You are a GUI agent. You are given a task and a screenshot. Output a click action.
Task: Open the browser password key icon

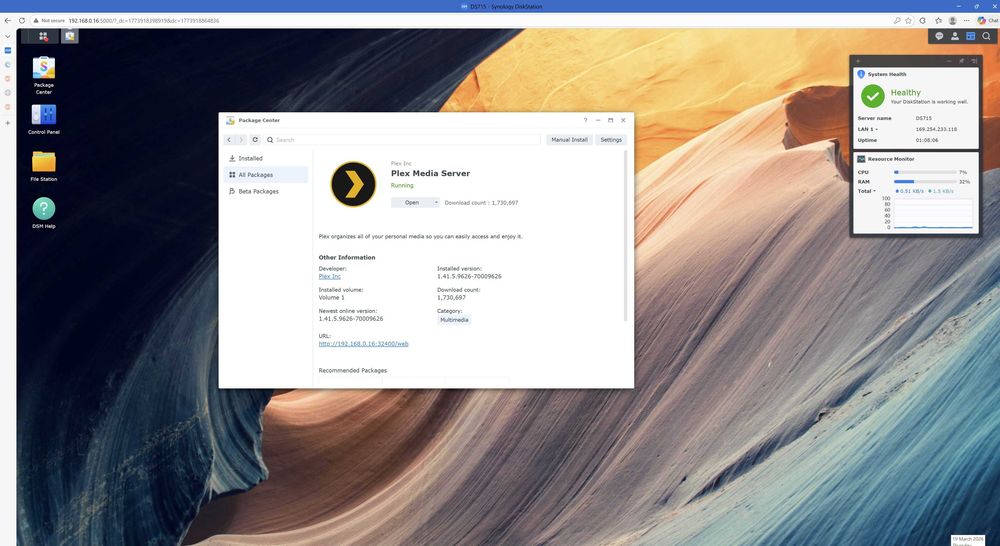point(897,20)
